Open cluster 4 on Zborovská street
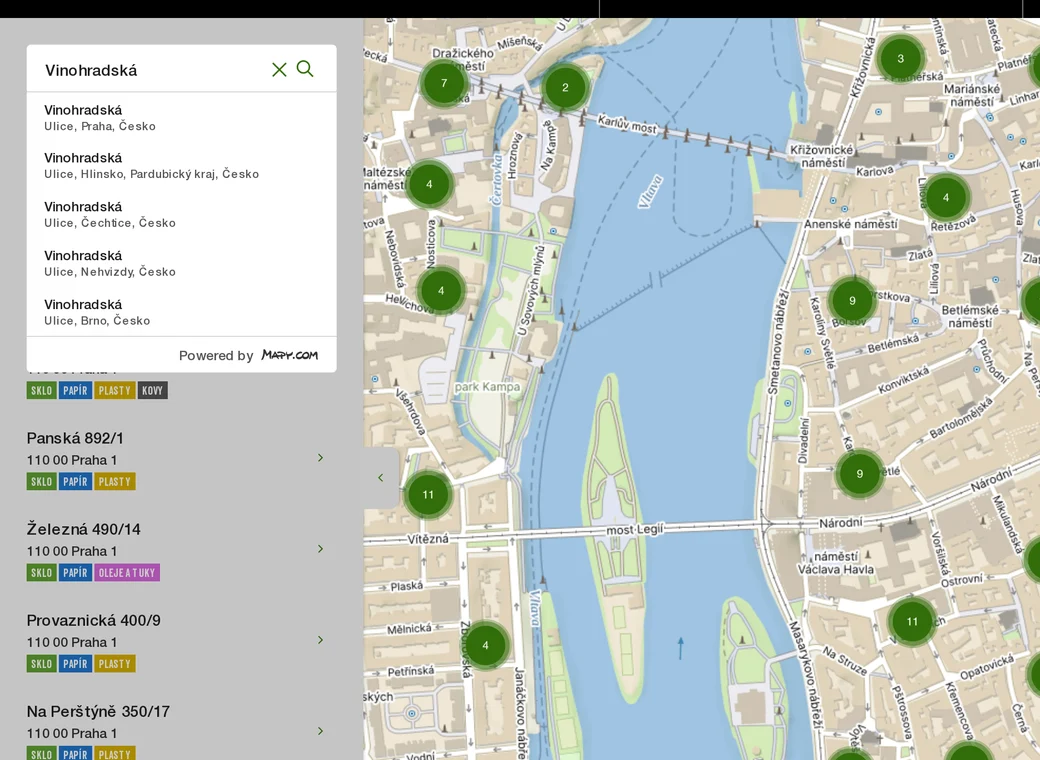The width and height of the screenshot is (1040, 760). (x=485, y=645)
